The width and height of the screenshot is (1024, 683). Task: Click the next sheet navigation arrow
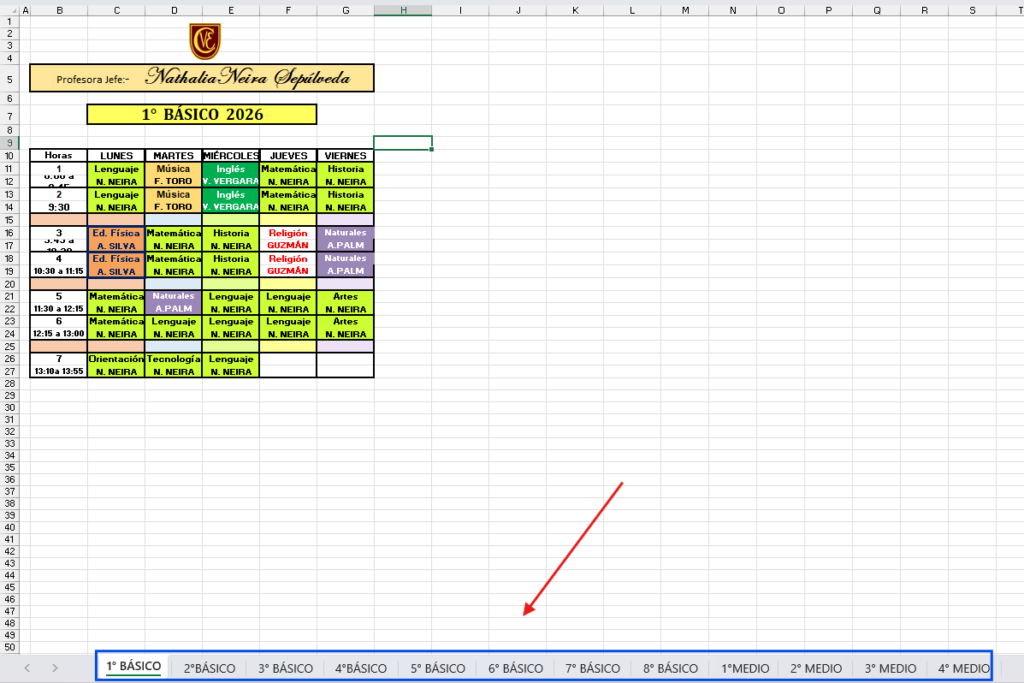click(54, 668)
